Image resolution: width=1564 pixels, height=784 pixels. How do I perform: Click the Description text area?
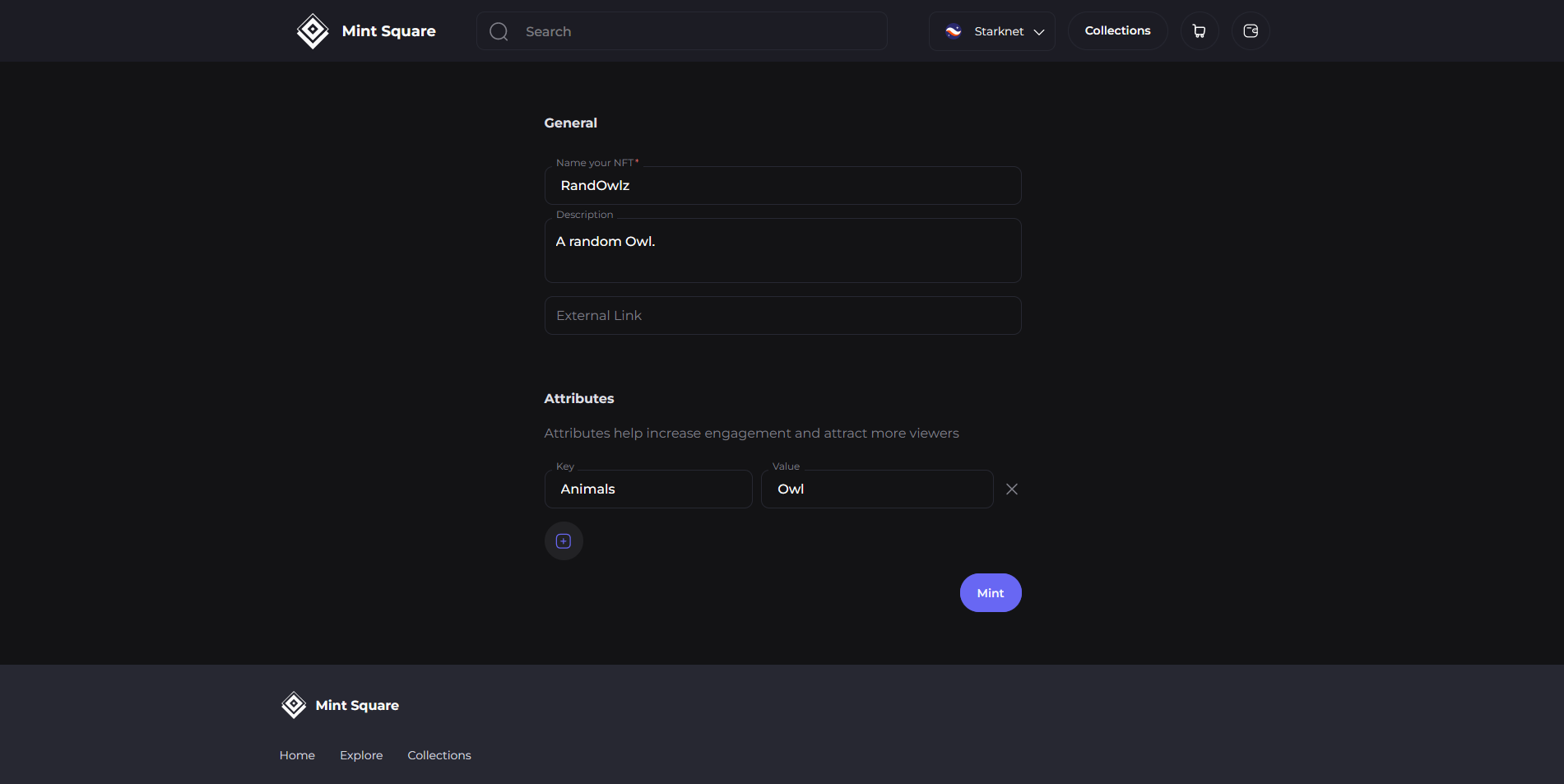782,251
